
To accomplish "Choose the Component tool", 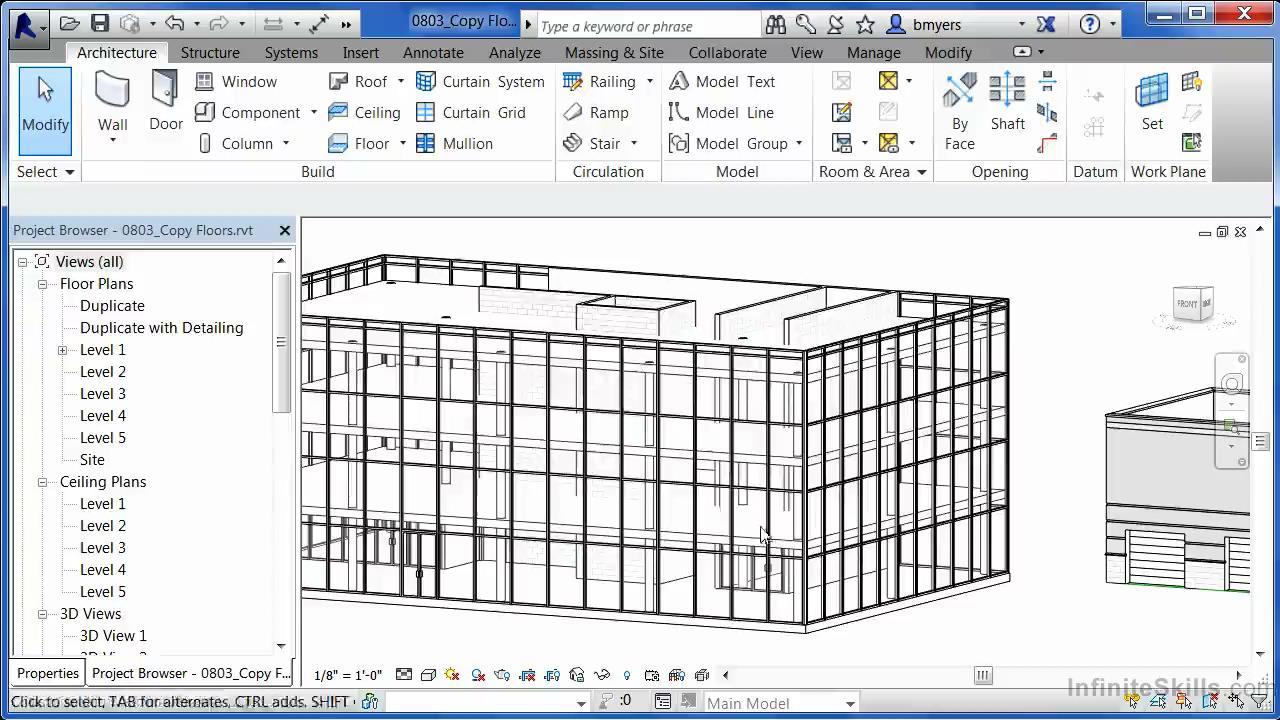I will pos(247,113).
